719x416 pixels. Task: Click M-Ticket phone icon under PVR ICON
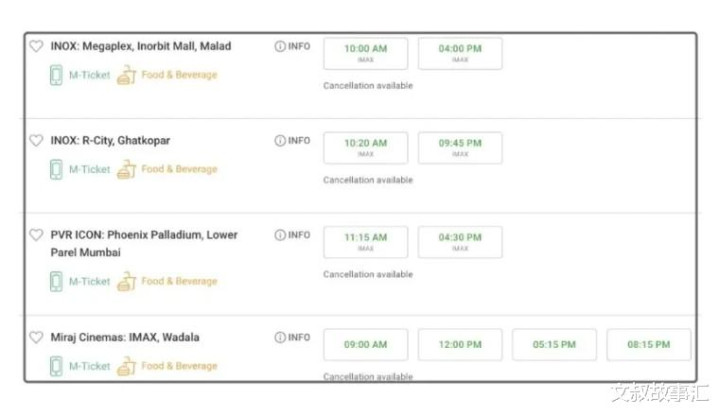pos(56,282)
